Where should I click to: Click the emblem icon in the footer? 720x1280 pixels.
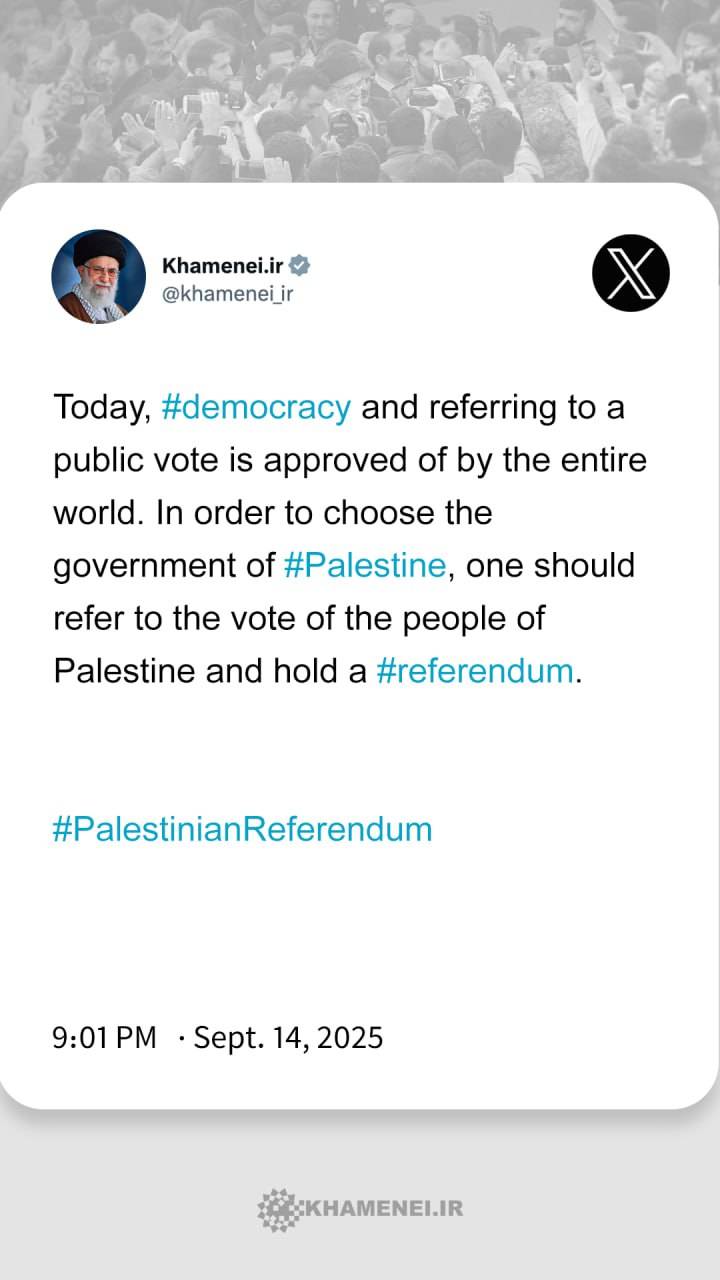(x=277, y=1208)
